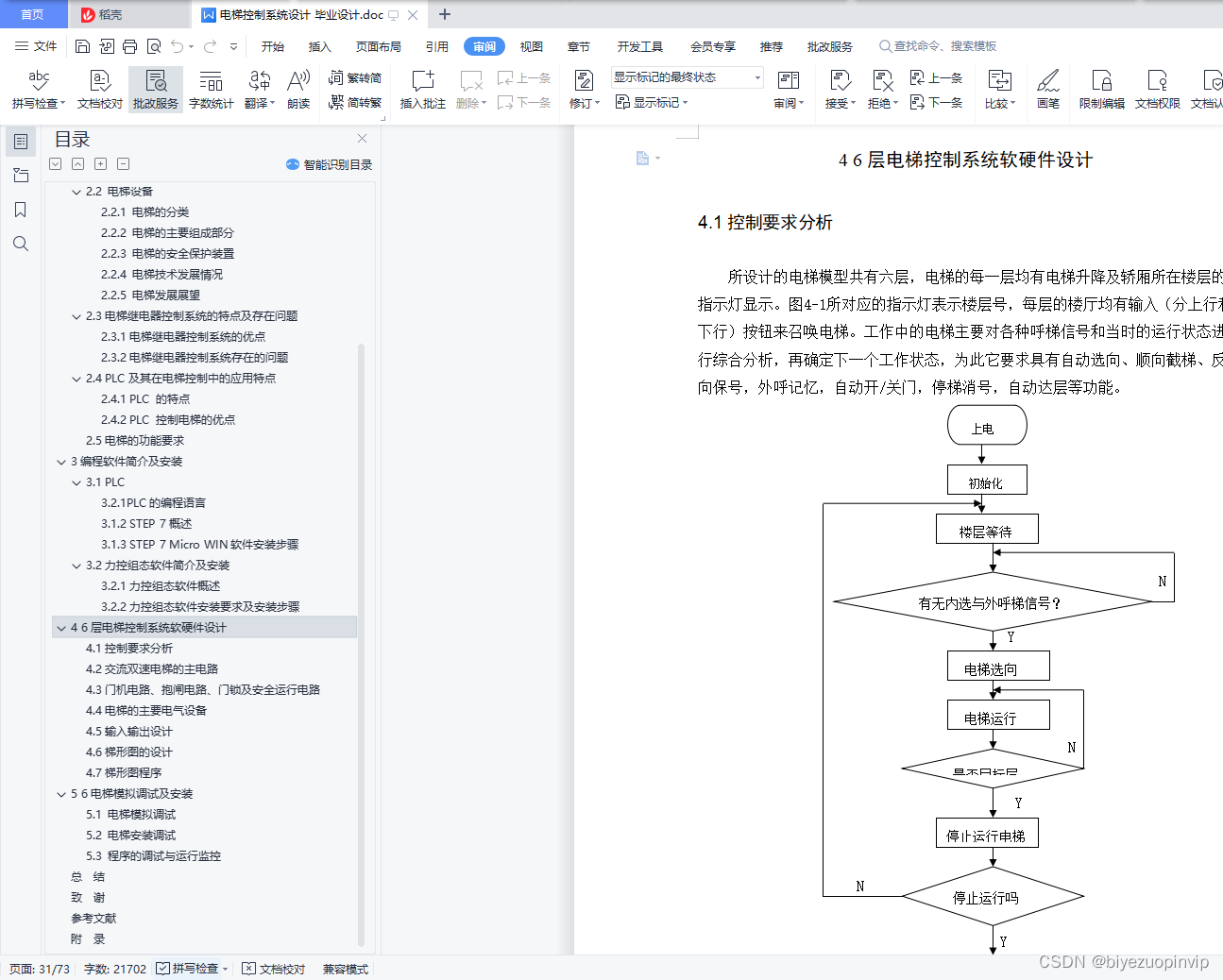Click the 接受 accept change icon
Screen dimensions: 1223x980
coord(841,90)
